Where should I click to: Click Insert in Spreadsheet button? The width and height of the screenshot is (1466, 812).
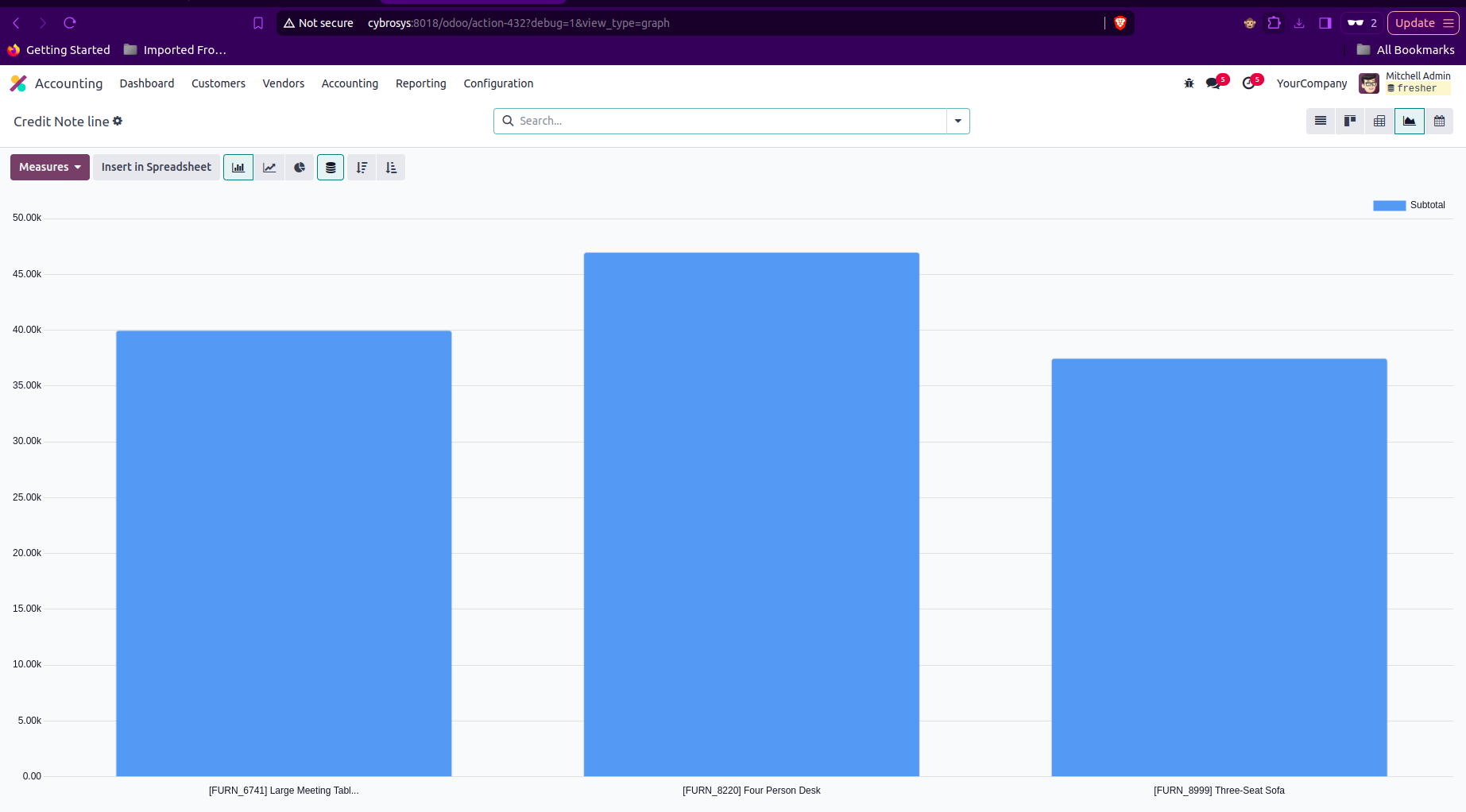coord(157,168)
